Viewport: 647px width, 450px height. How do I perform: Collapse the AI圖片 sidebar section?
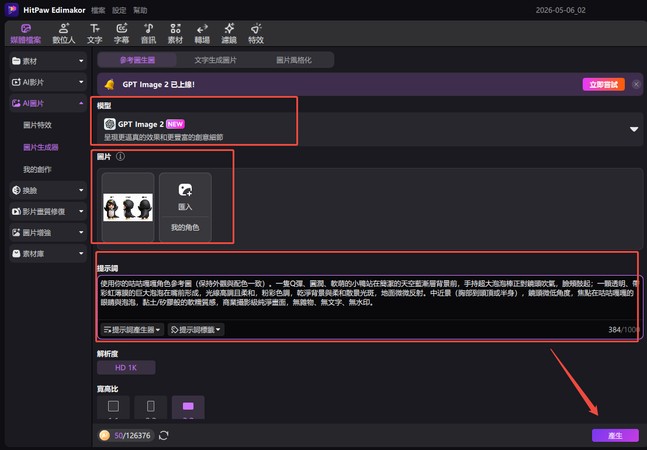[48, 103]
